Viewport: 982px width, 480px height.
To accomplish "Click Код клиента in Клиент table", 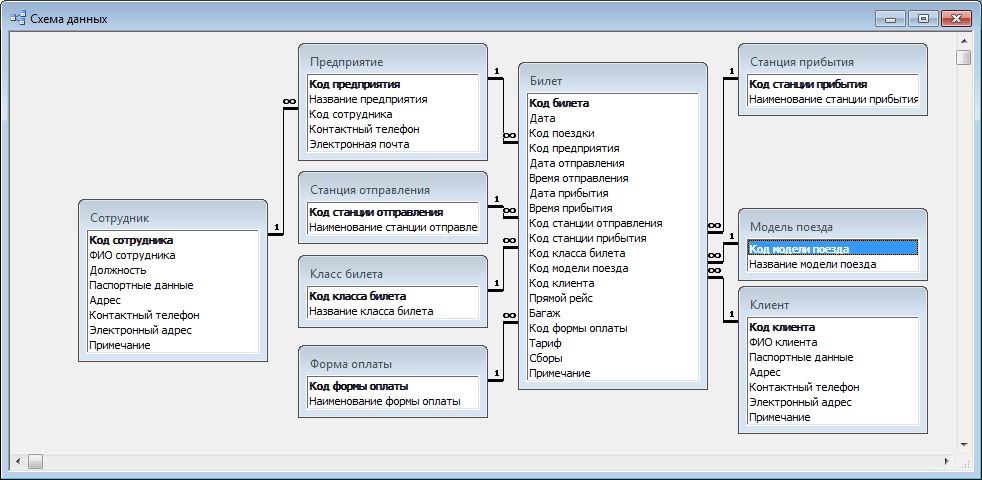I will click(782, 327).
